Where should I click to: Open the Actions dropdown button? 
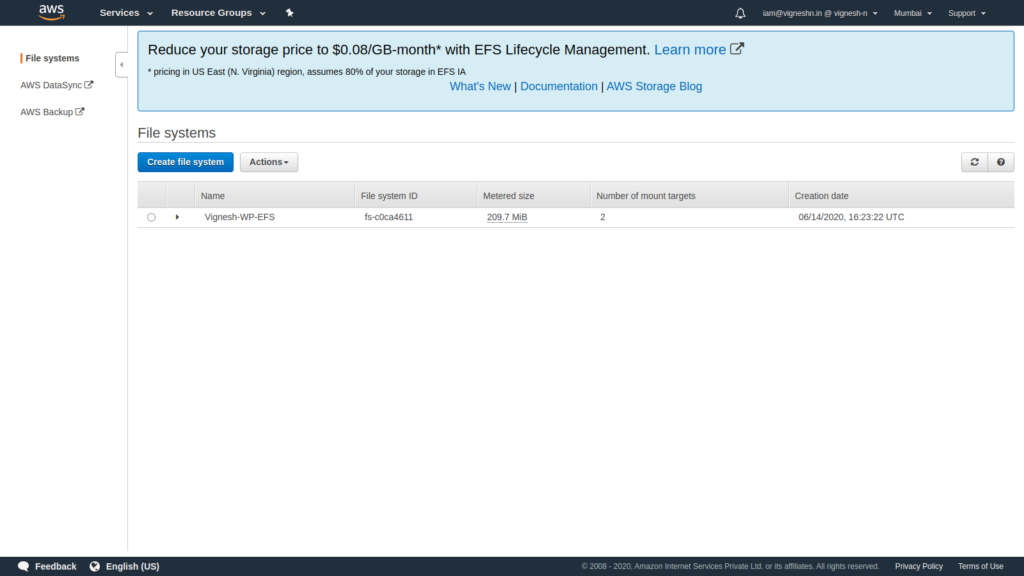tap(268, 162)
